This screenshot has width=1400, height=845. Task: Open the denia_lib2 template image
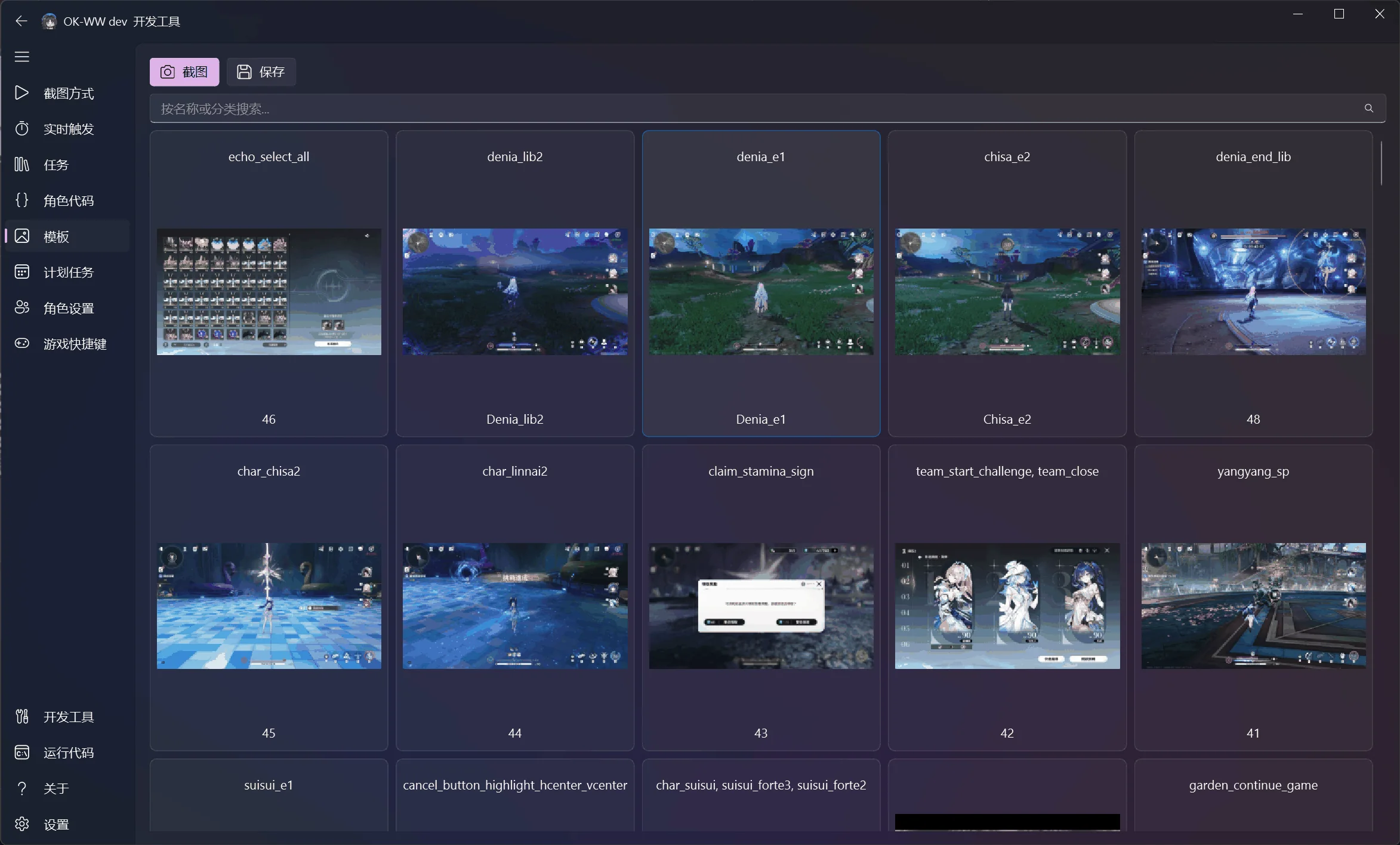(515, 292)
